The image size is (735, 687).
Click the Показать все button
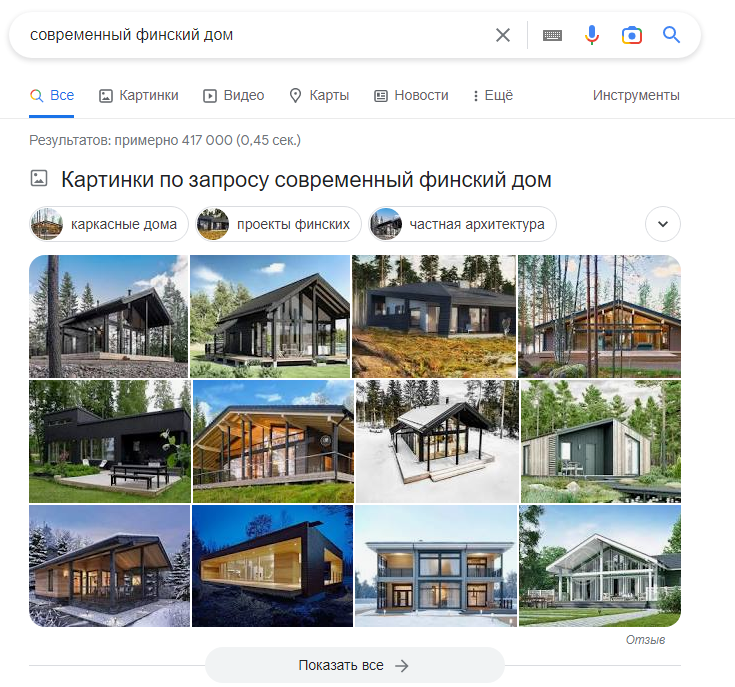355,665
